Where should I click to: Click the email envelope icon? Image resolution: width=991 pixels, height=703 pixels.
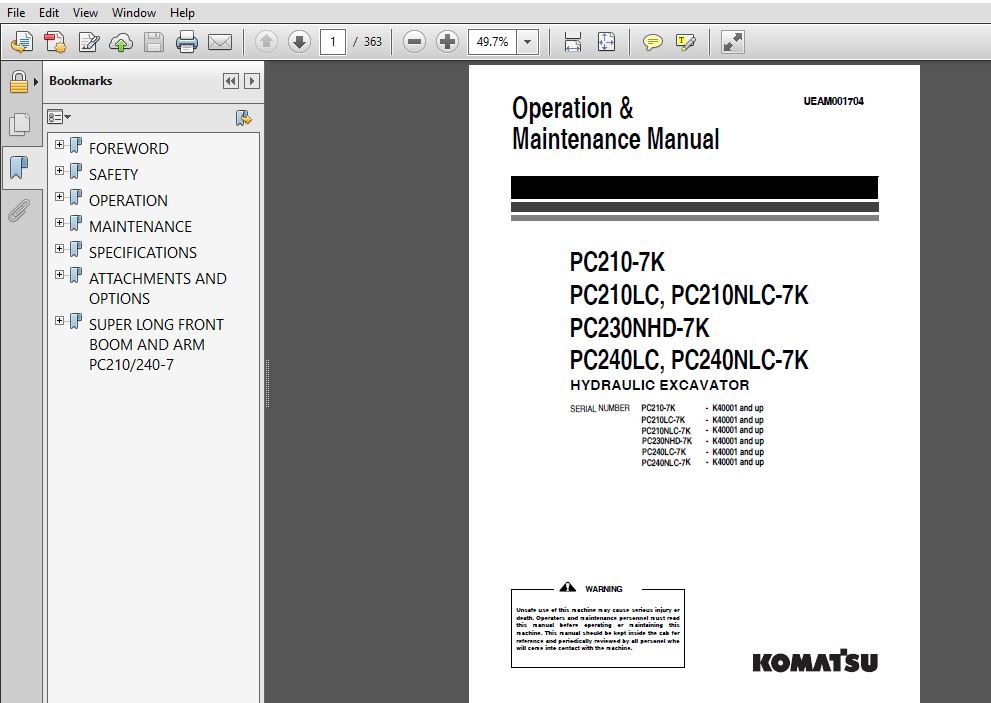tap(219, 42)
